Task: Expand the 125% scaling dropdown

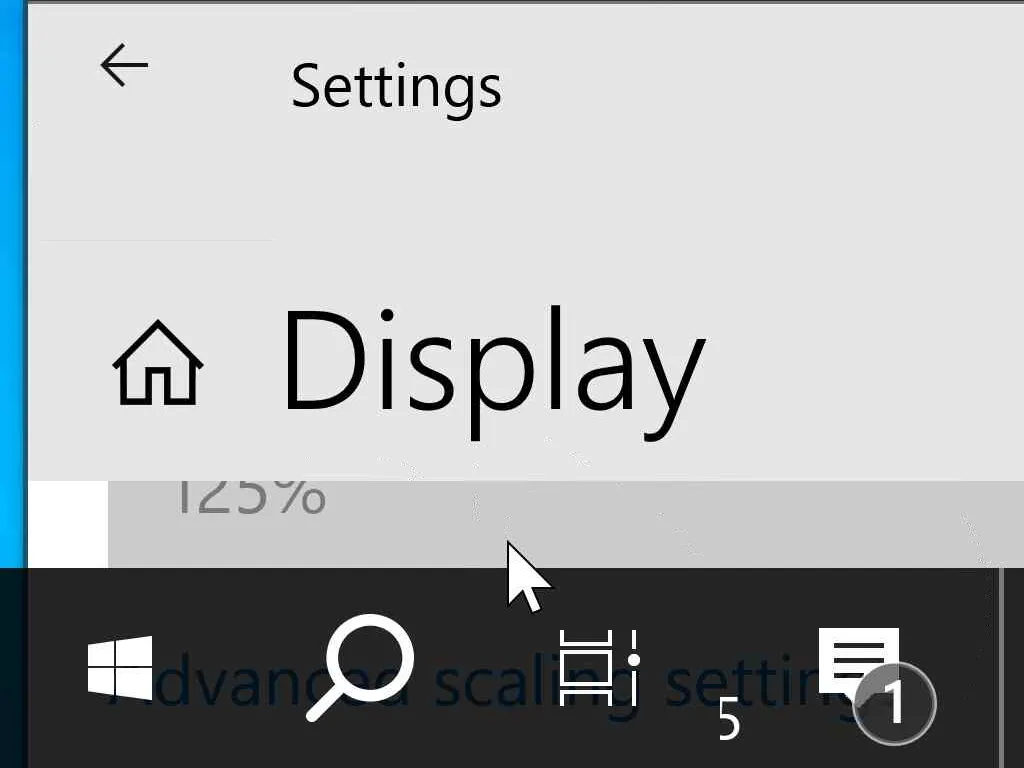Action: [566, 524]
